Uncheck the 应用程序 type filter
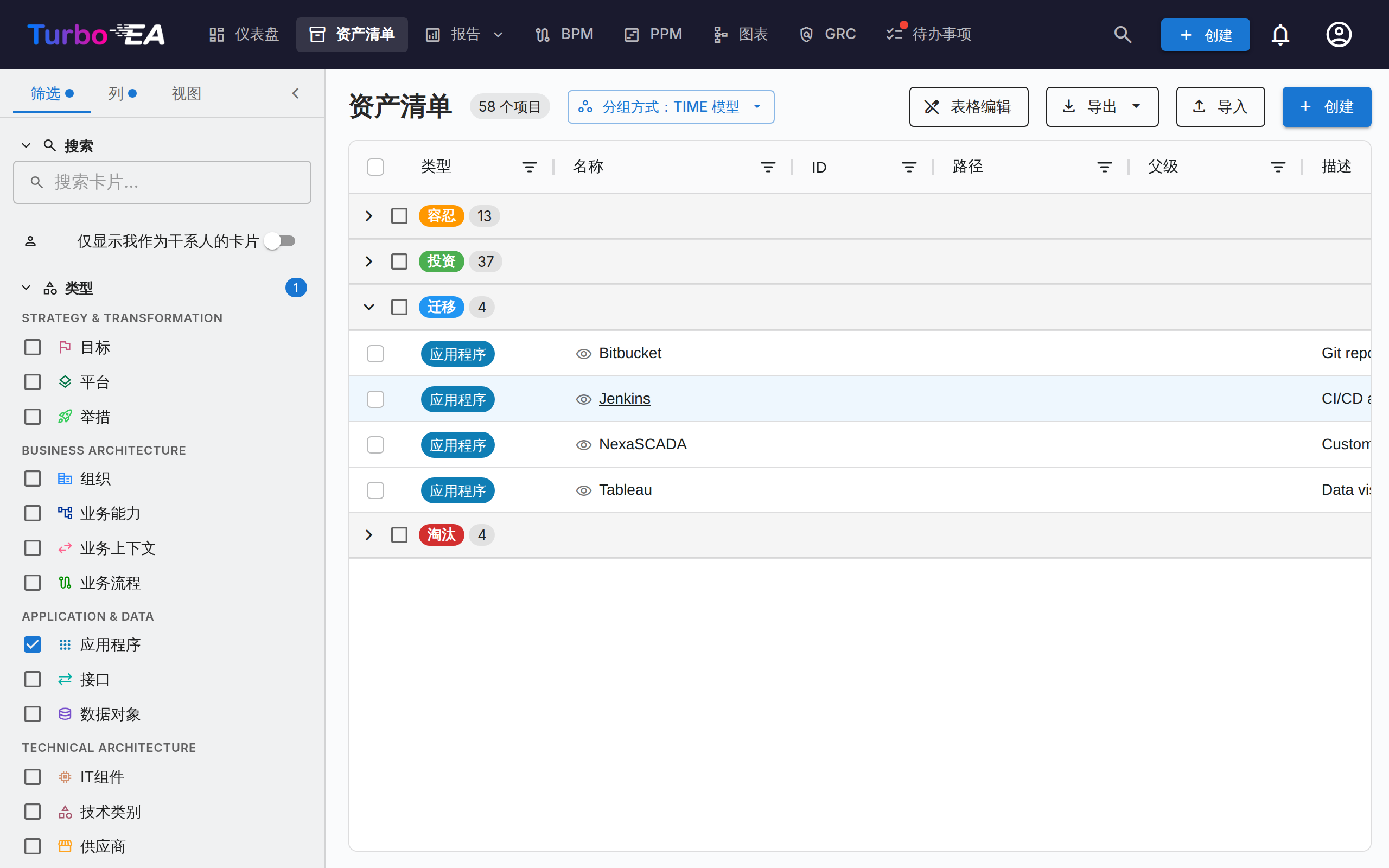1389x868 pixels. [x=33, y=644]
